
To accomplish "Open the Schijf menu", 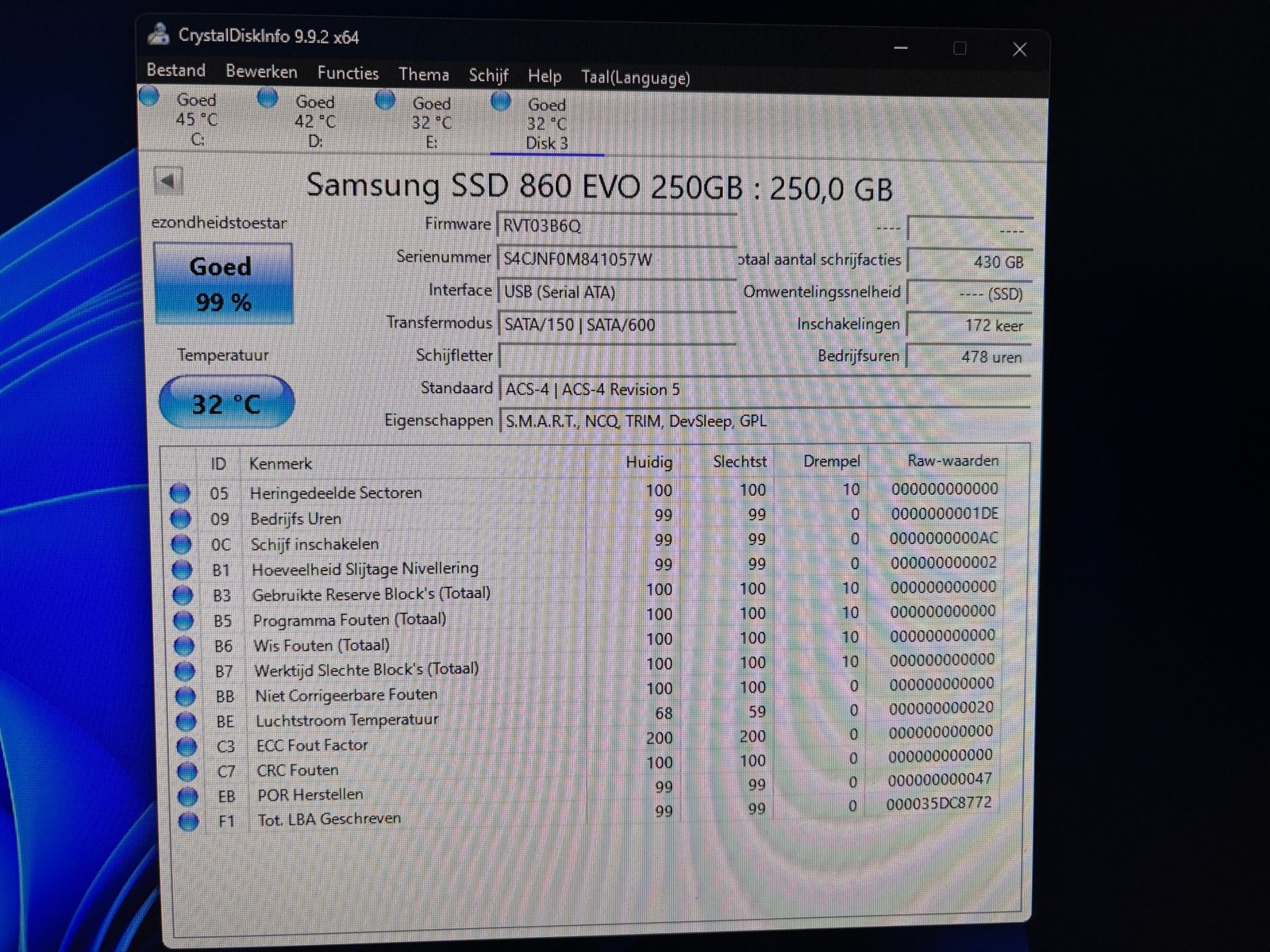I will 488,75.
